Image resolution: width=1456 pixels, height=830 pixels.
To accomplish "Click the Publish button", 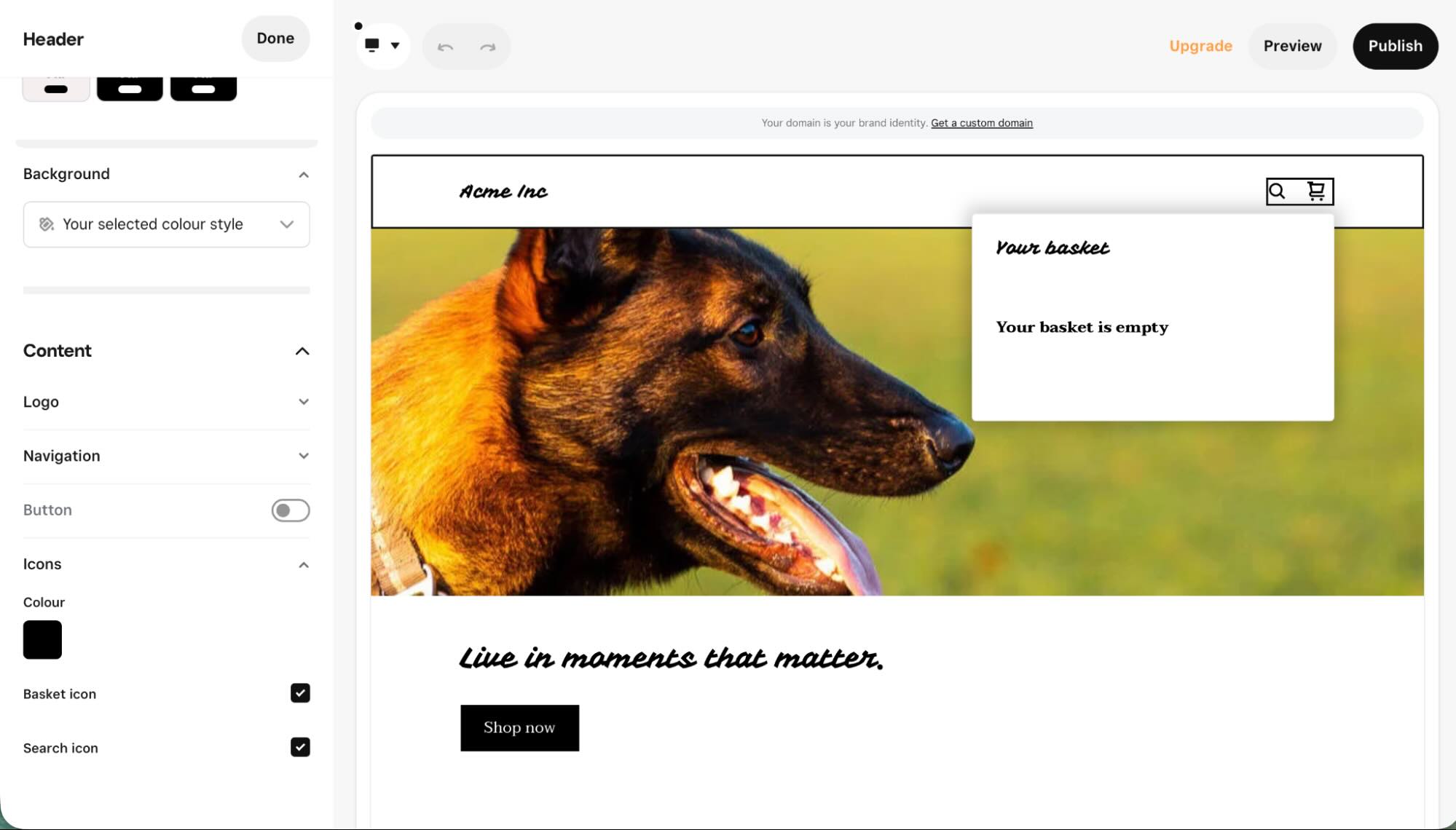I will pyautogui.click(x=1395, y=46).
